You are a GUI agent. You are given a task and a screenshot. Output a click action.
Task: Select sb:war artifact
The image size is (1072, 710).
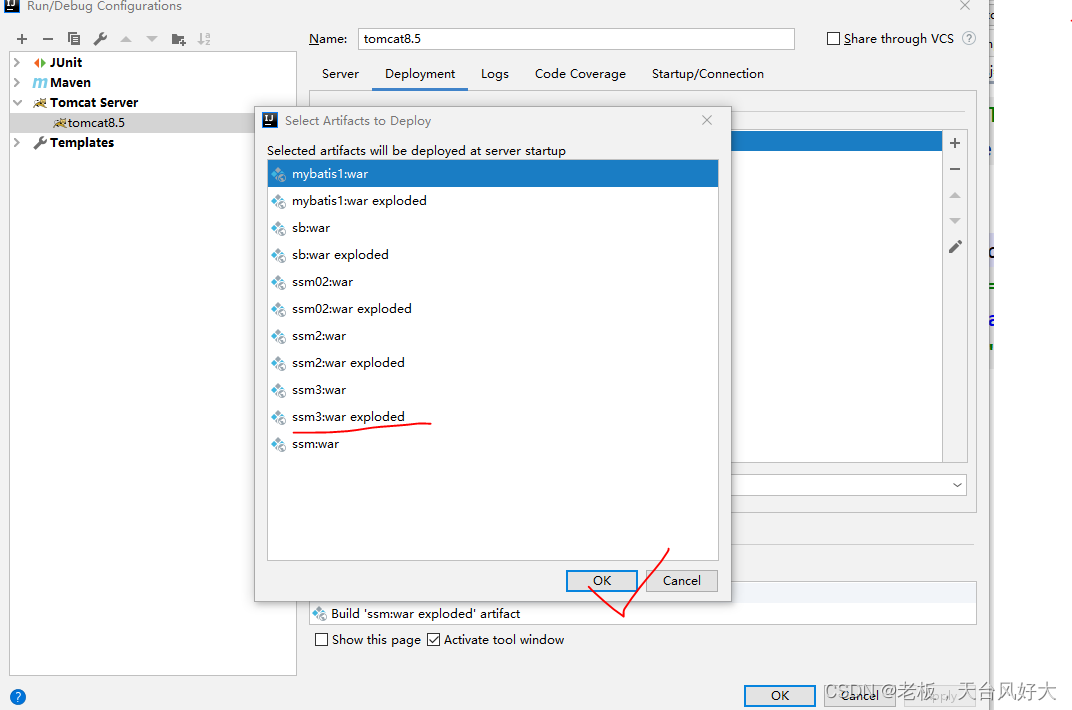[493, 228]
